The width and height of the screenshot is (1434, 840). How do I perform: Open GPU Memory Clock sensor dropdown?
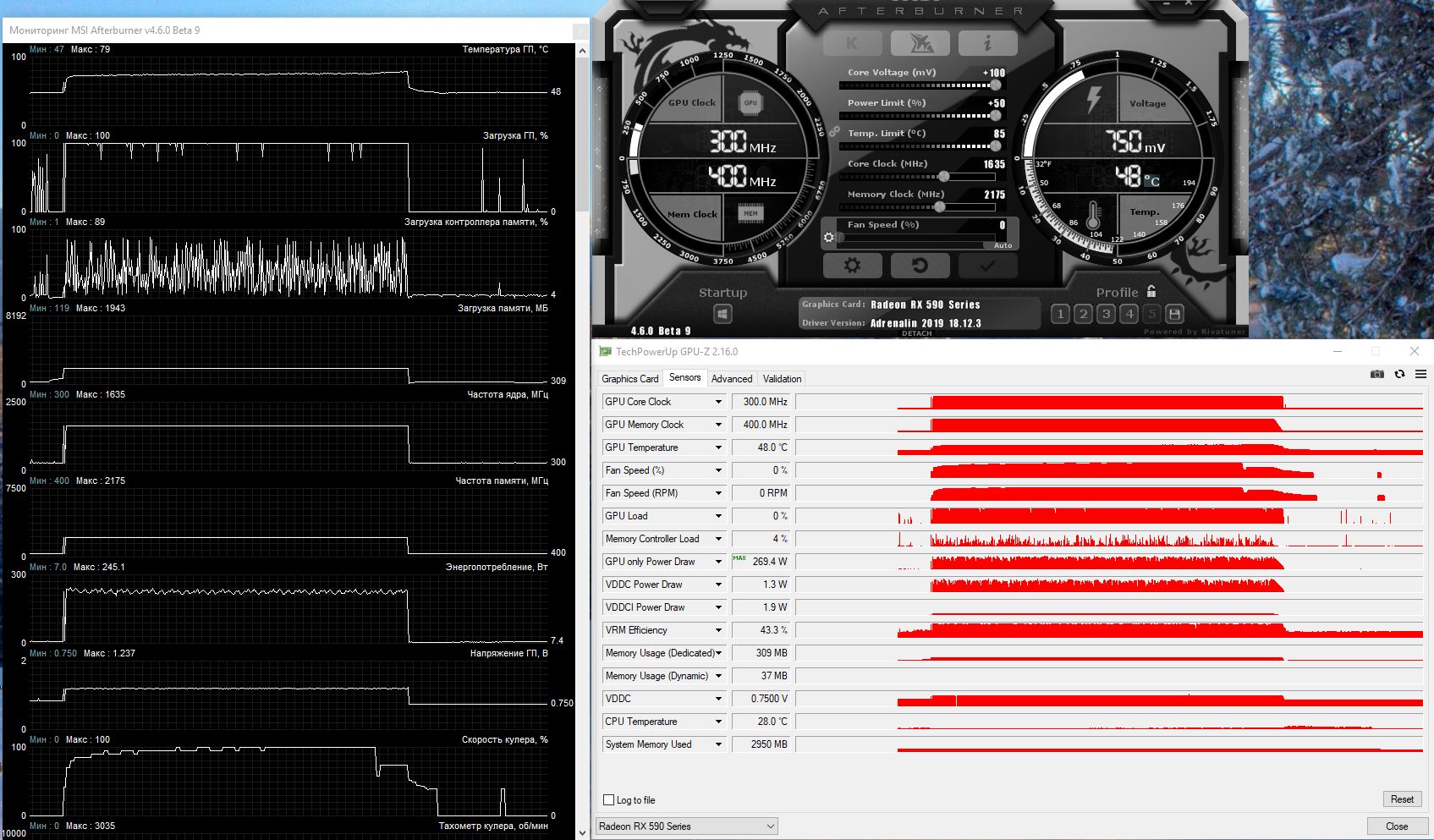coord(718,425)
